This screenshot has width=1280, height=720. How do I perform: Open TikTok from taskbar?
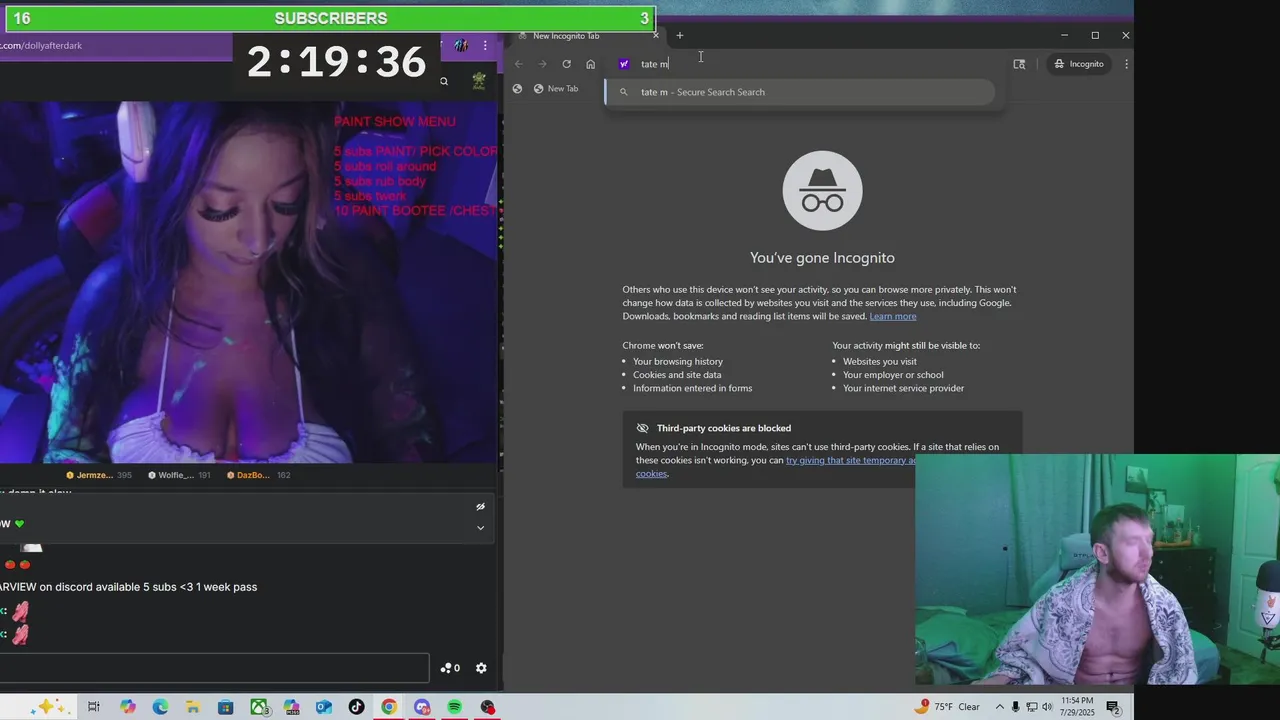pyautogui.click(x=357, y=707)
